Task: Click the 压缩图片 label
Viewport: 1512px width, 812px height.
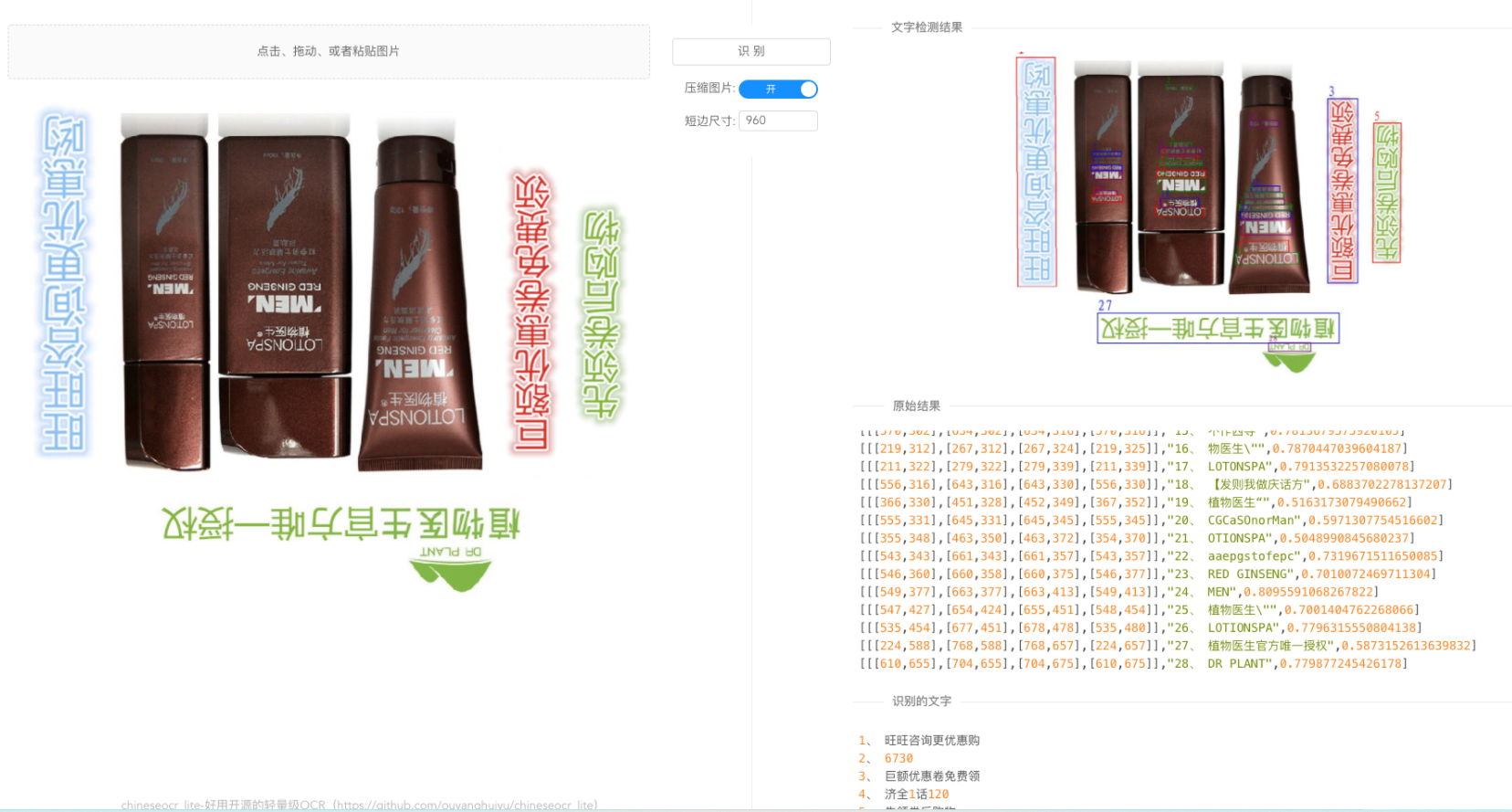Action: 709,89
